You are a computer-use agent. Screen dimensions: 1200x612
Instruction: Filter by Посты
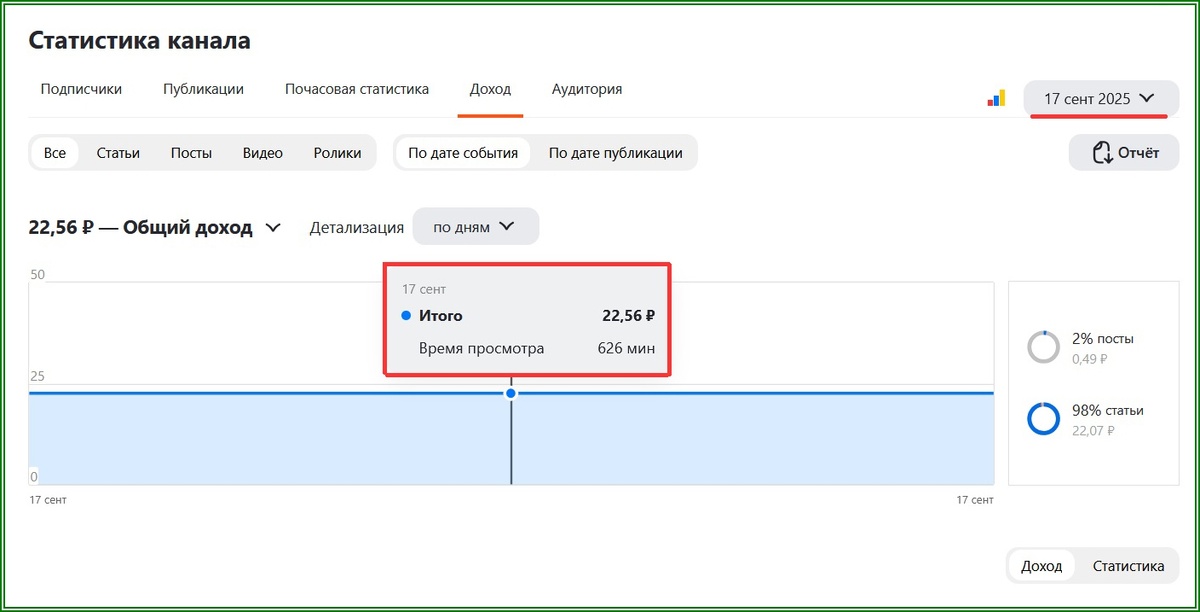coord(191,153)
